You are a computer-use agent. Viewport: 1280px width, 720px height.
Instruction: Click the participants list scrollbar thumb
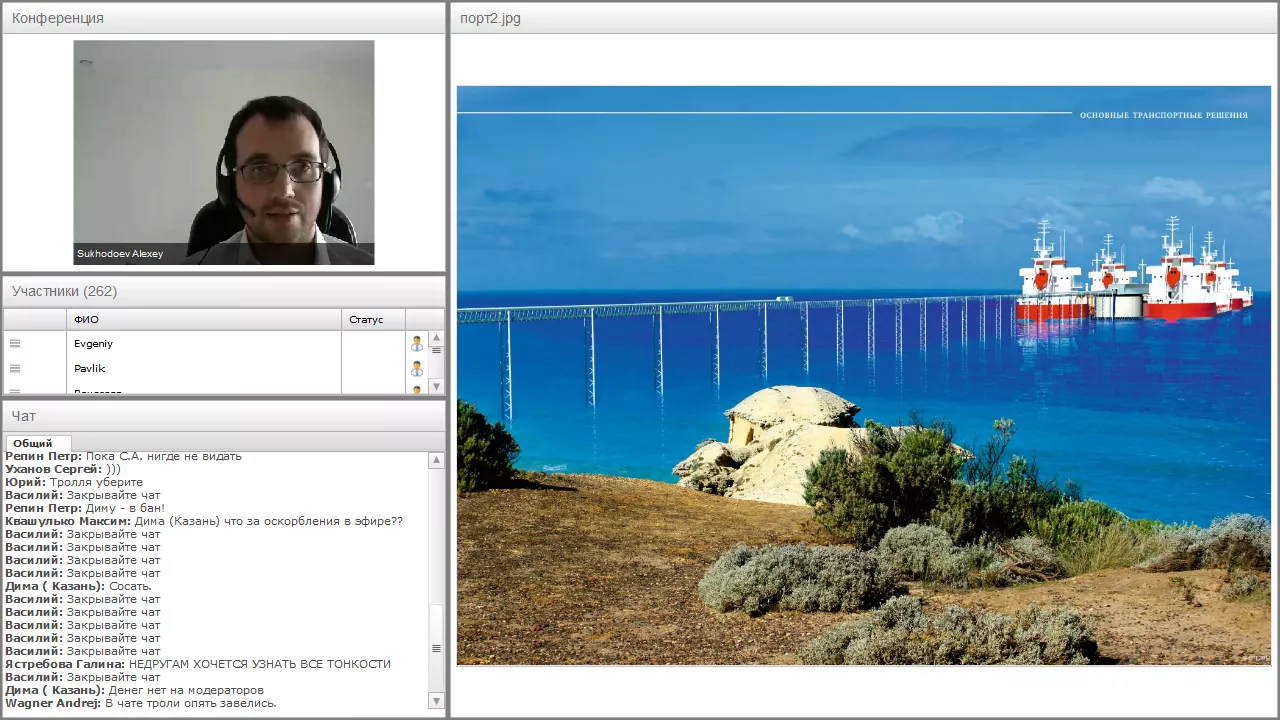pyautogui.click(x=436, y=350)
